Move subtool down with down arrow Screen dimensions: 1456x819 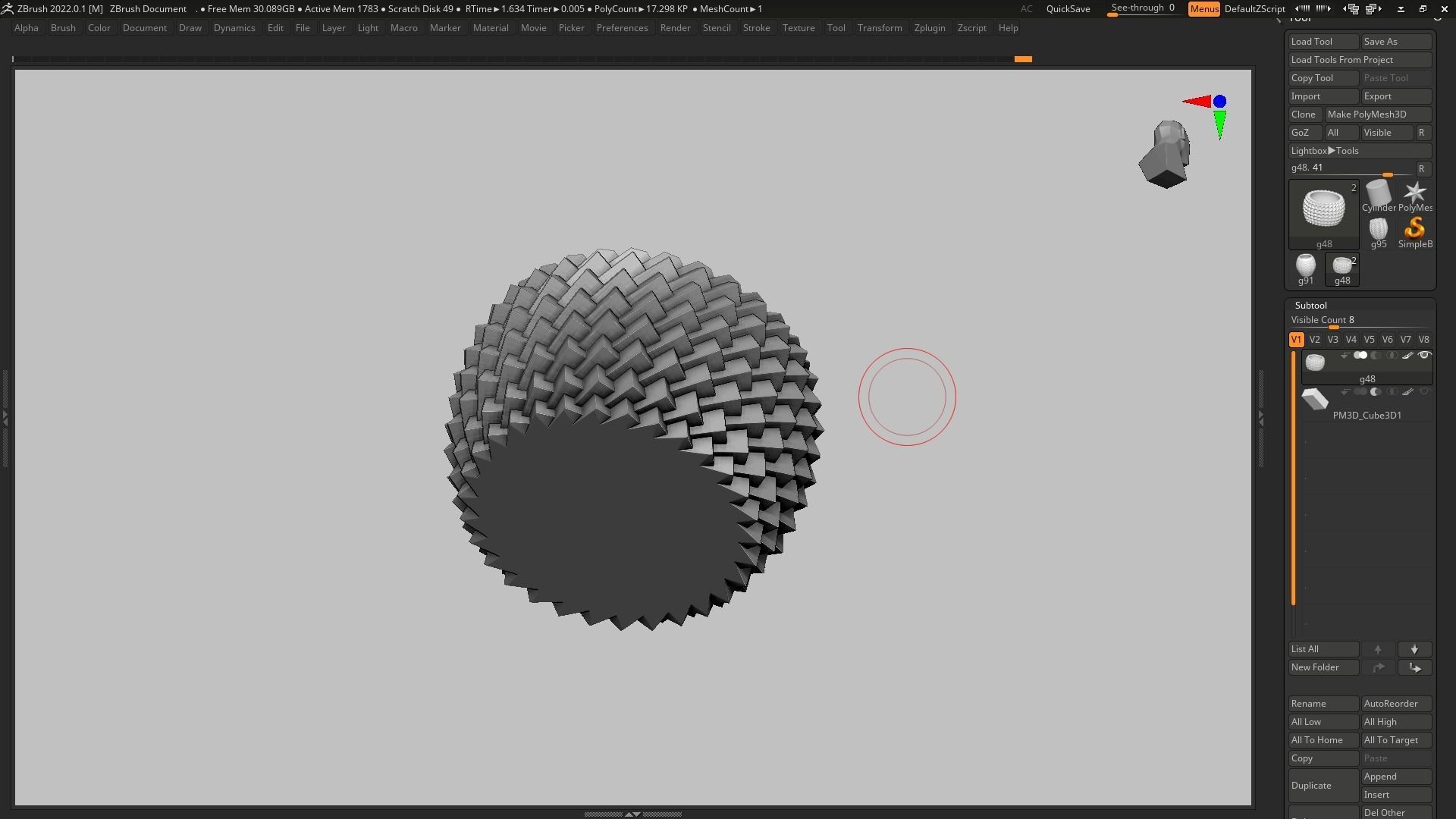(x=1414, y=649)
